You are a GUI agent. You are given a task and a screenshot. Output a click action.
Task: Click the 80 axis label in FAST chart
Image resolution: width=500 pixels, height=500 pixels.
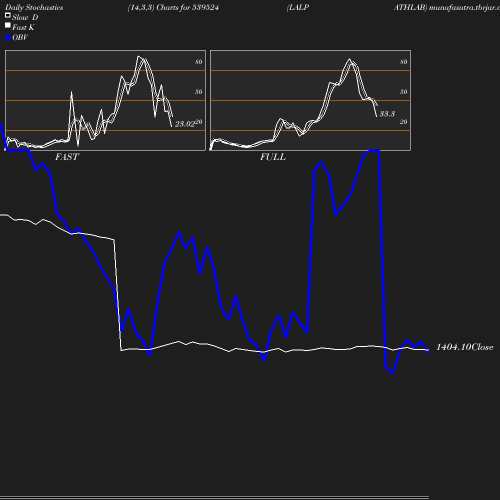click(x=199, y=62)
